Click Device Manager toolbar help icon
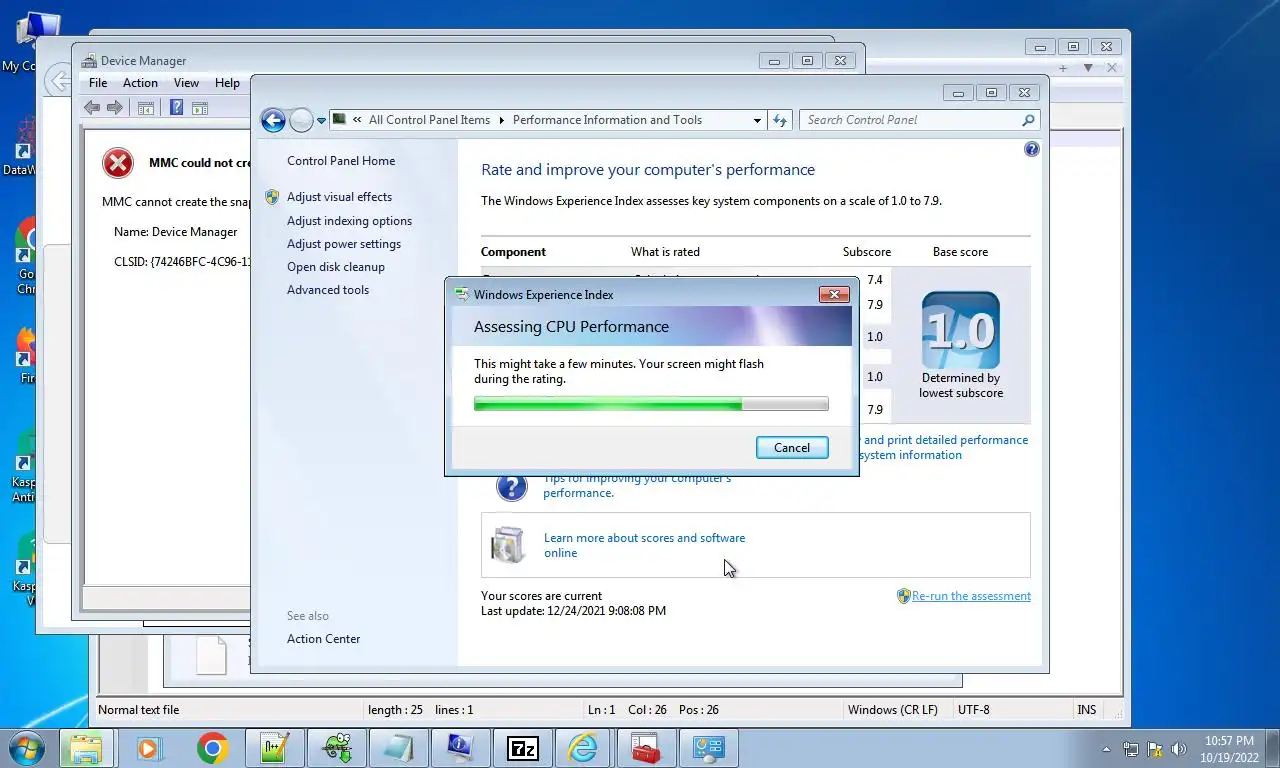This screenshot has width=1280, height=768. click(176, 108)
